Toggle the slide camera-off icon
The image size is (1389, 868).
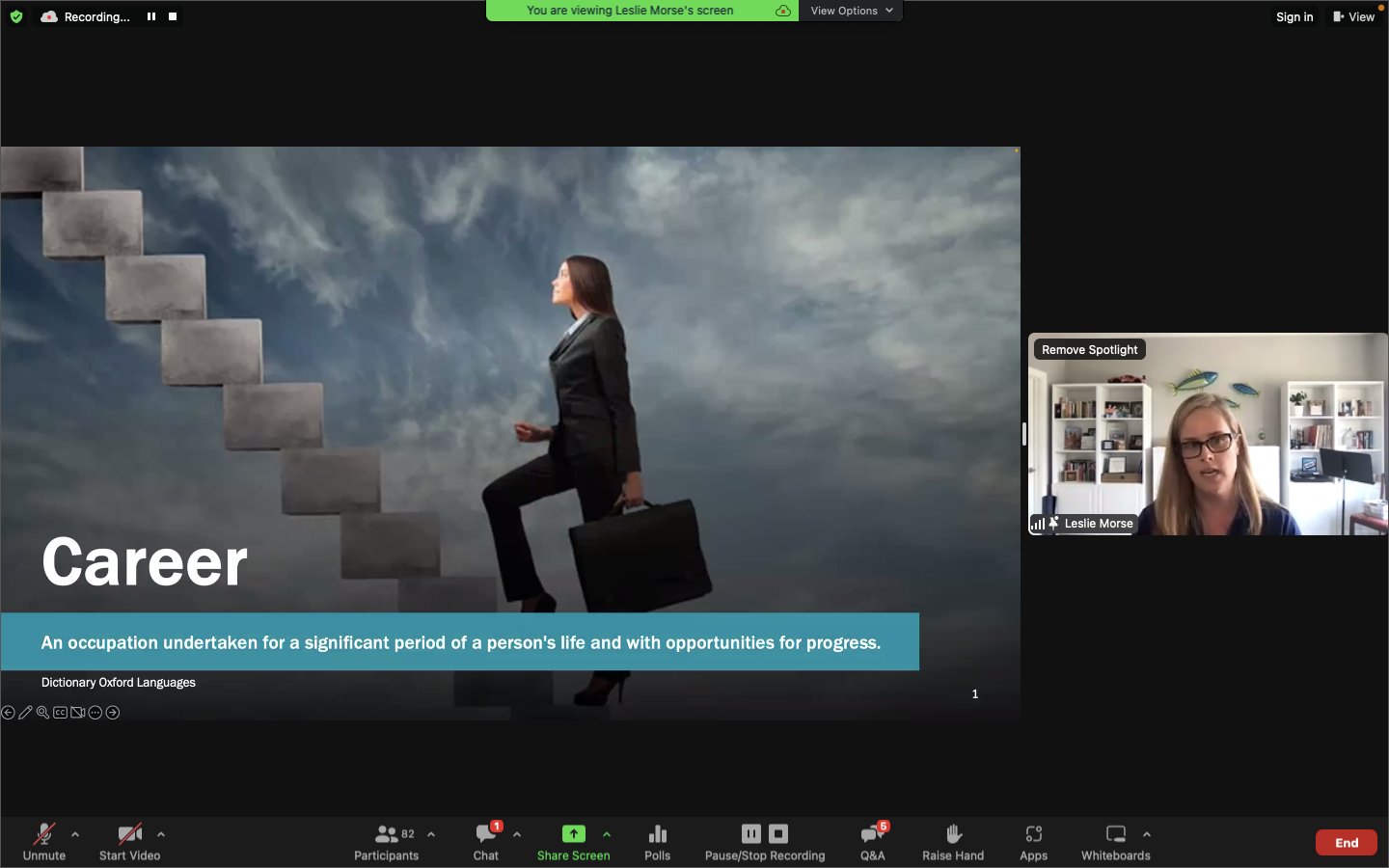(x=77, y=713)
